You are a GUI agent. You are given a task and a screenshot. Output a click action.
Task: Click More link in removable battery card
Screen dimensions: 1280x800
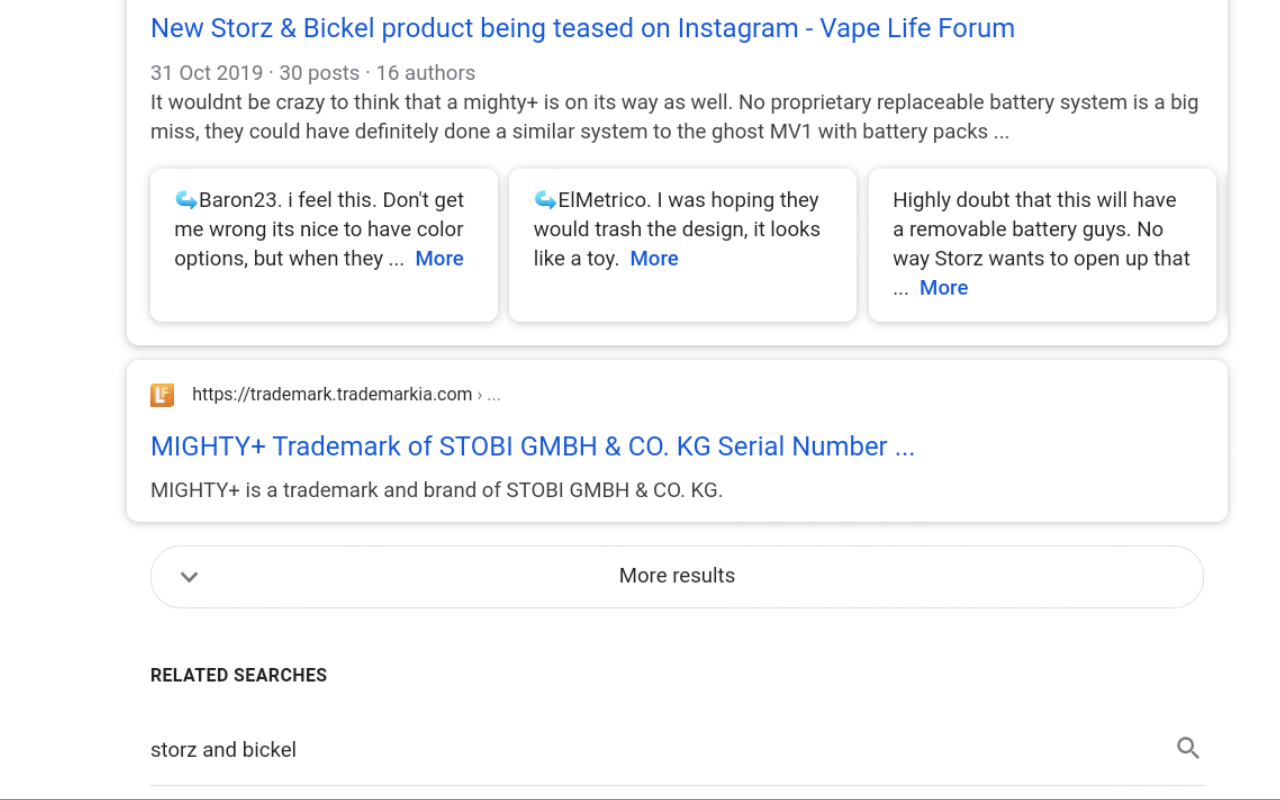point(943,287)
